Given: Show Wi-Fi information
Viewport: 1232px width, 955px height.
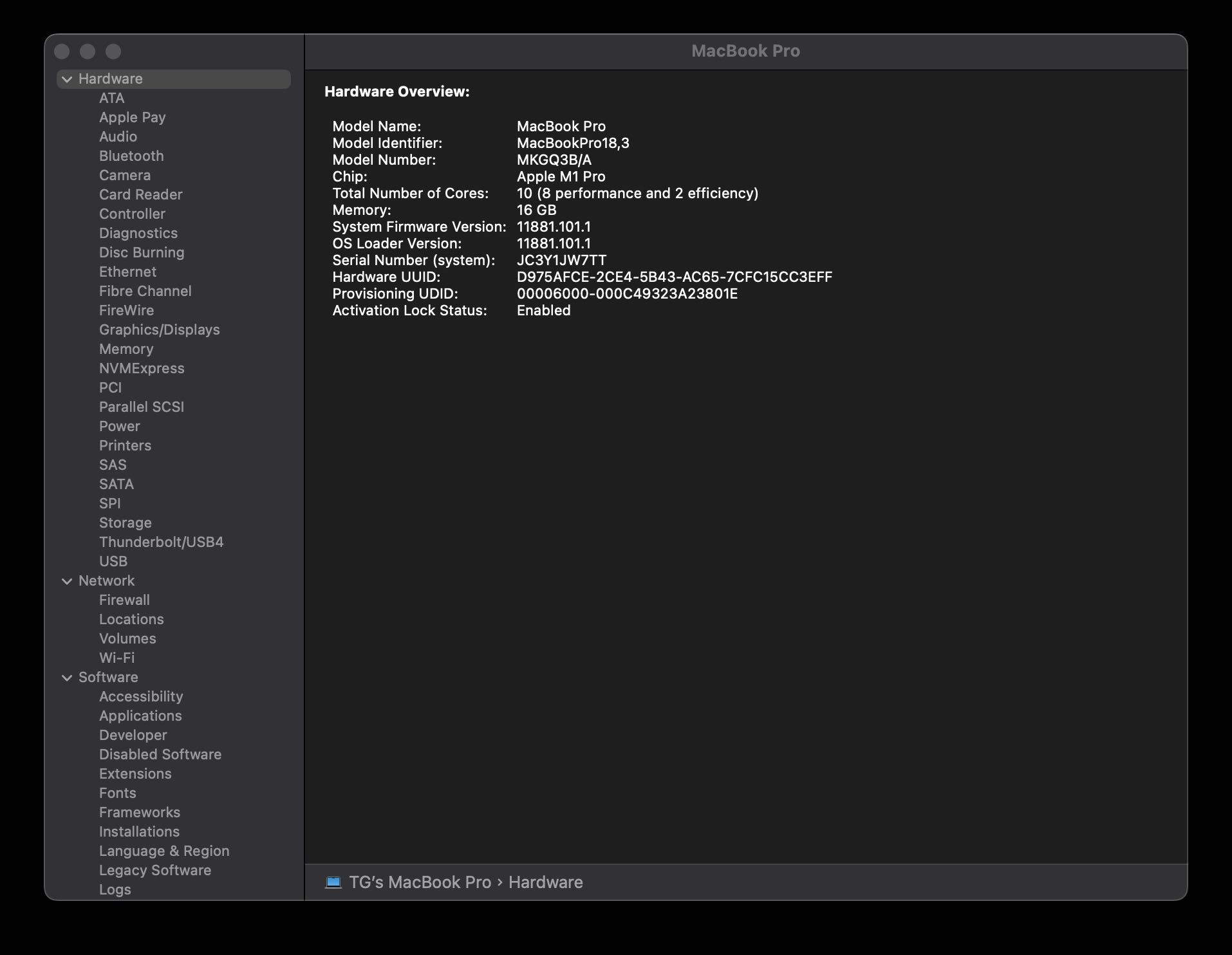Looking at the screenshot, I should 117,658.
